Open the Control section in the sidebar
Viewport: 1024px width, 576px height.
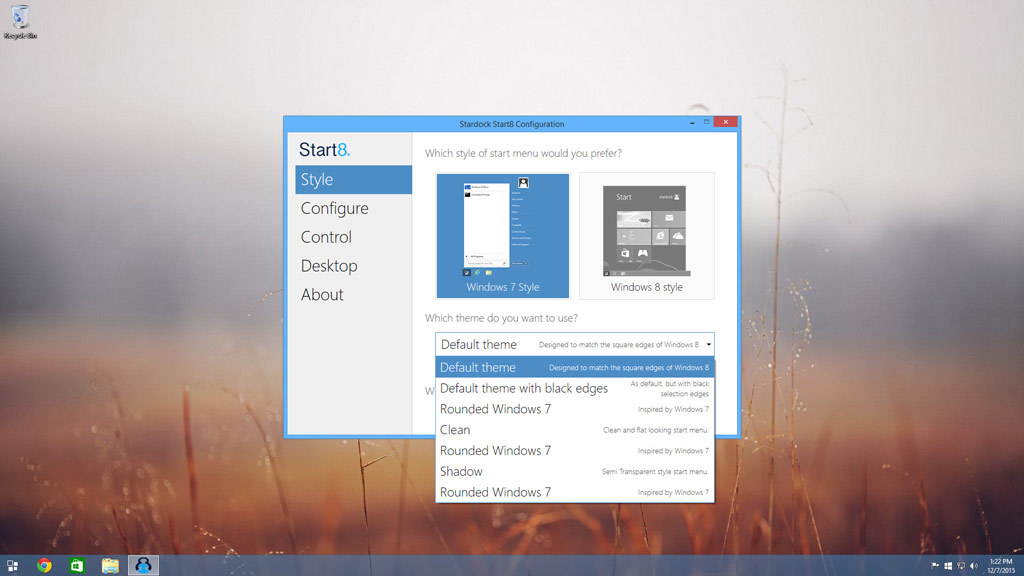(x=327, y=237)
